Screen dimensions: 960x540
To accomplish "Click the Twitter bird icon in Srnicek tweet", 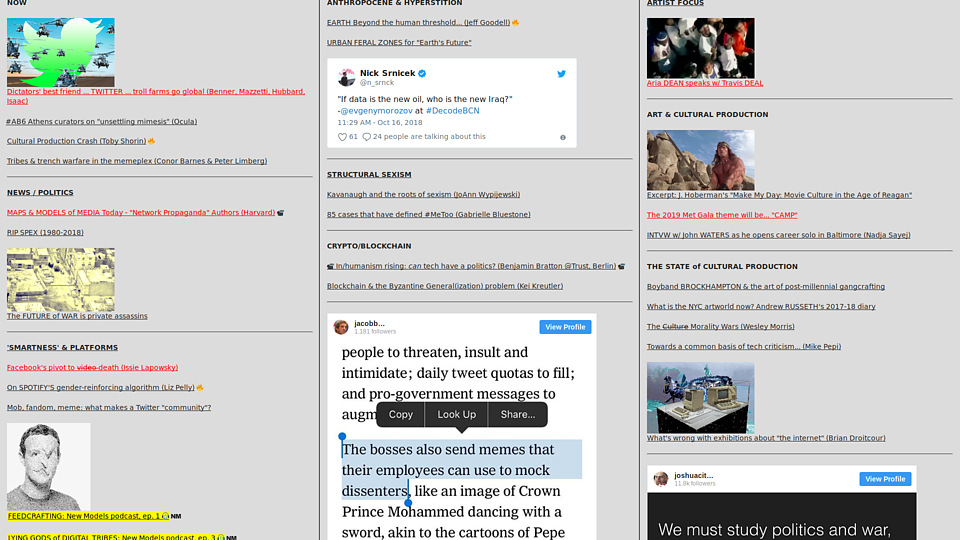I will tap(561, 74).
